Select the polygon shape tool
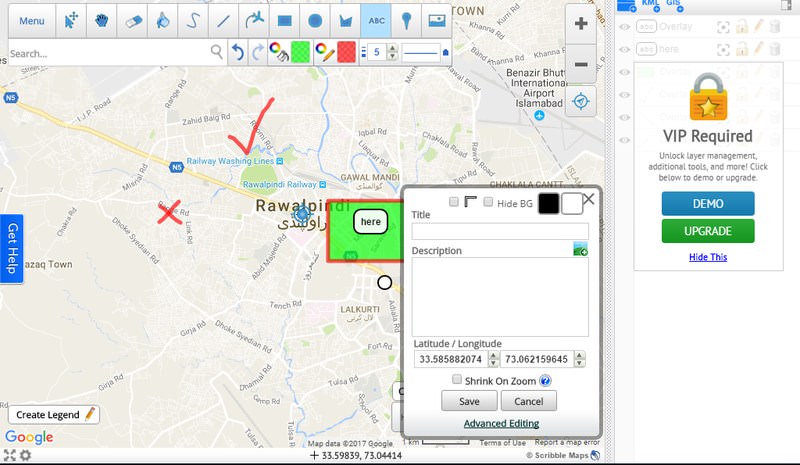 [345, 21]
